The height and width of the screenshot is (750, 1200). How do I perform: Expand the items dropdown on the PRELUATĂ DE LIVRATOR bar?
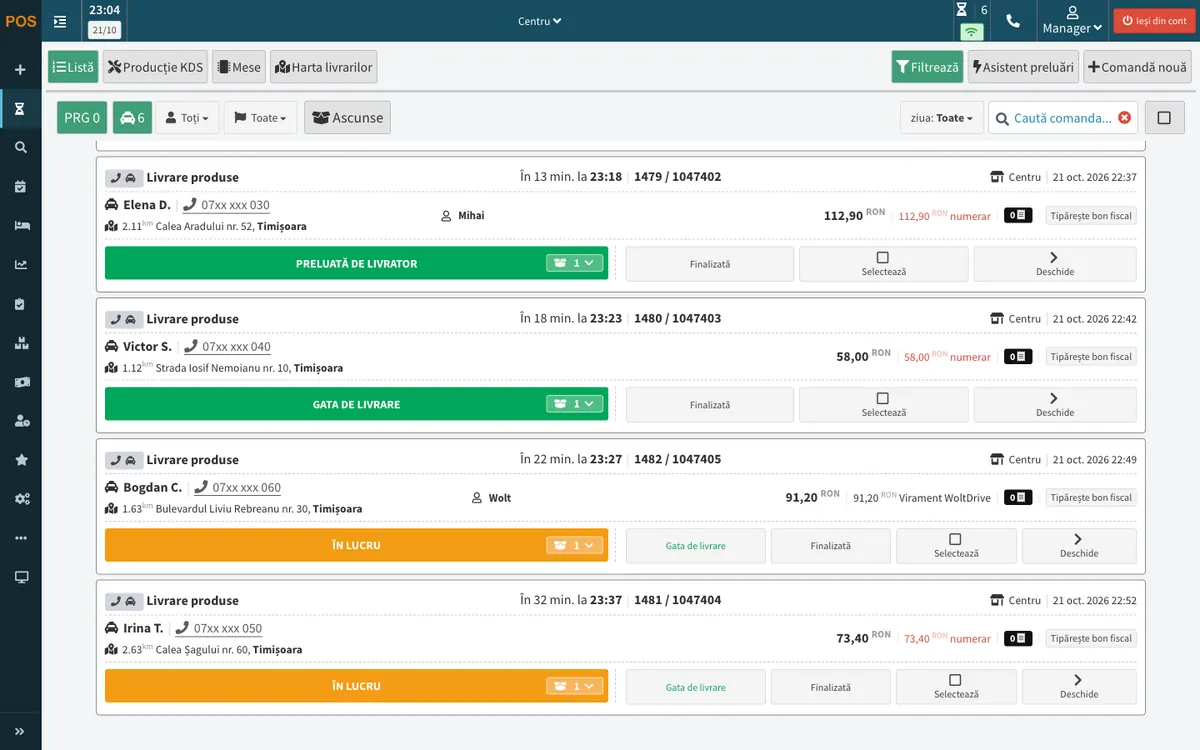pos(576,263)
